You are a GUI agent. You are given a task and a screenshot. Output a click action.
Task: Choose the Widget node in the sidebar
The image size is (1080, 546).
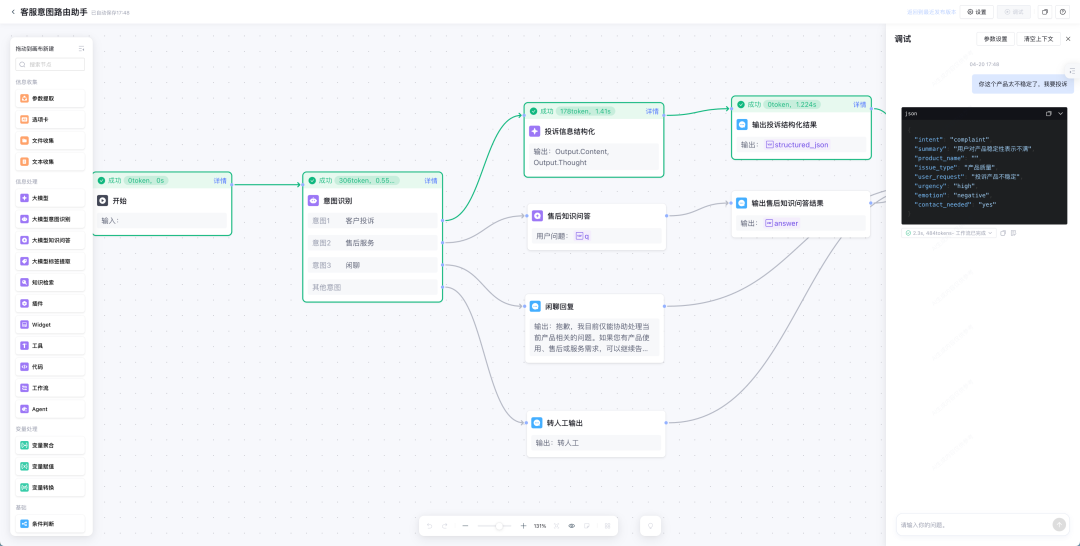coord(50,324)
